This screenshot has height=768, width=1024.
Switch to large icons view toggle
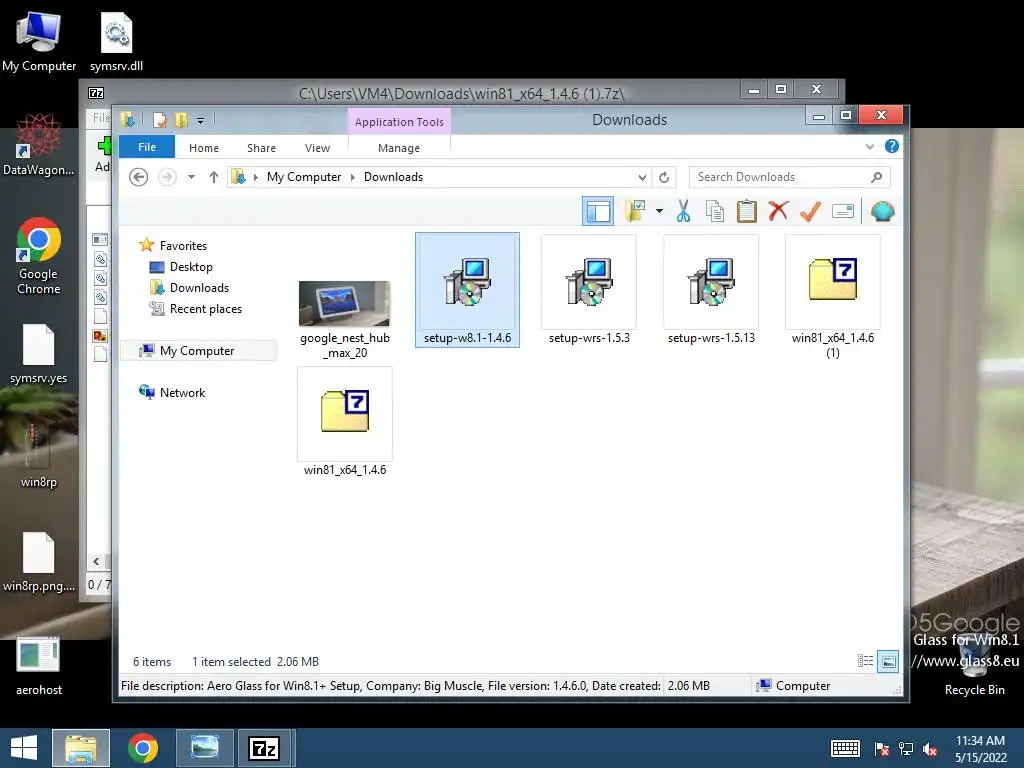pyautogui.click(x=888, y=661)
